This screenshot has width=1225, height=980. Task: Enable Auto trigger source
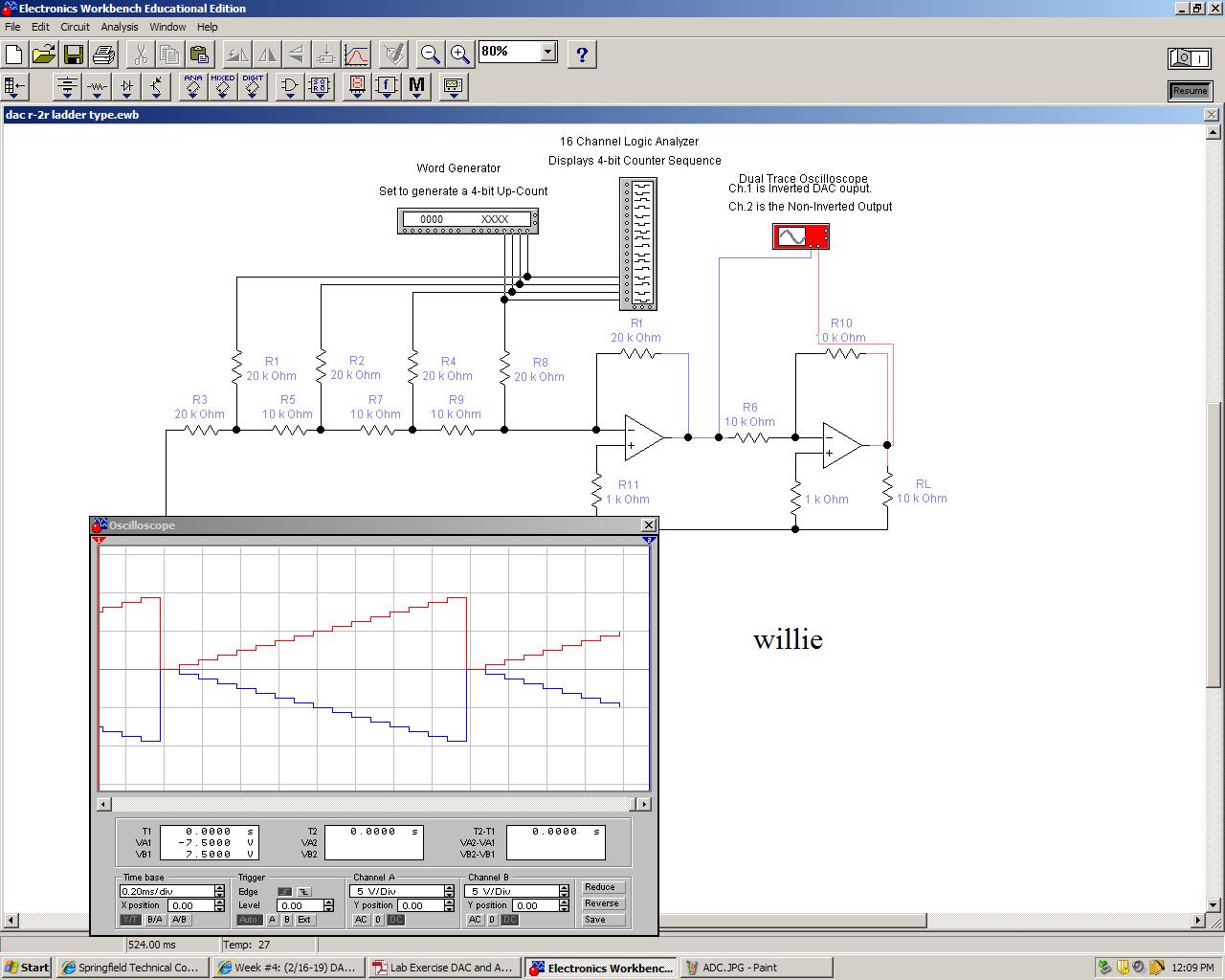pyautogui.click(x=249, y=920)
